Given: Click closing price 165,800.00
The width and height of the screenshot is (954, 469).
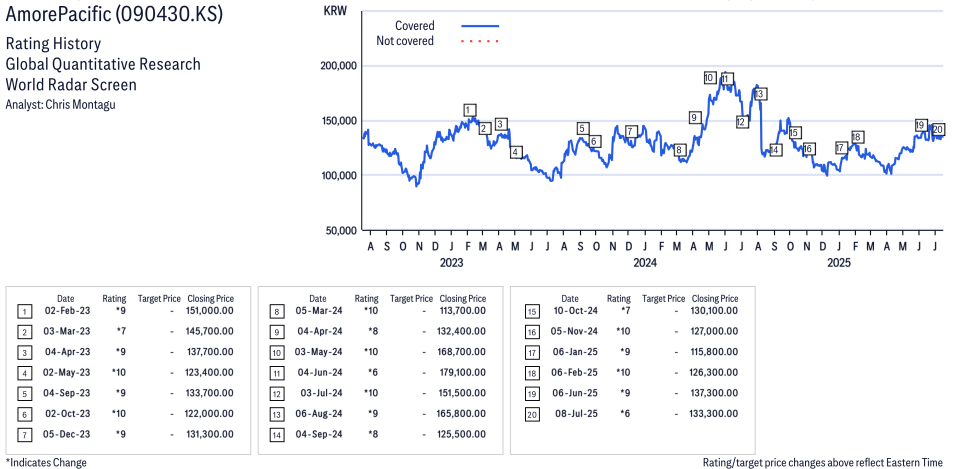Looking at the screenshot, I should tap(461, 414).
